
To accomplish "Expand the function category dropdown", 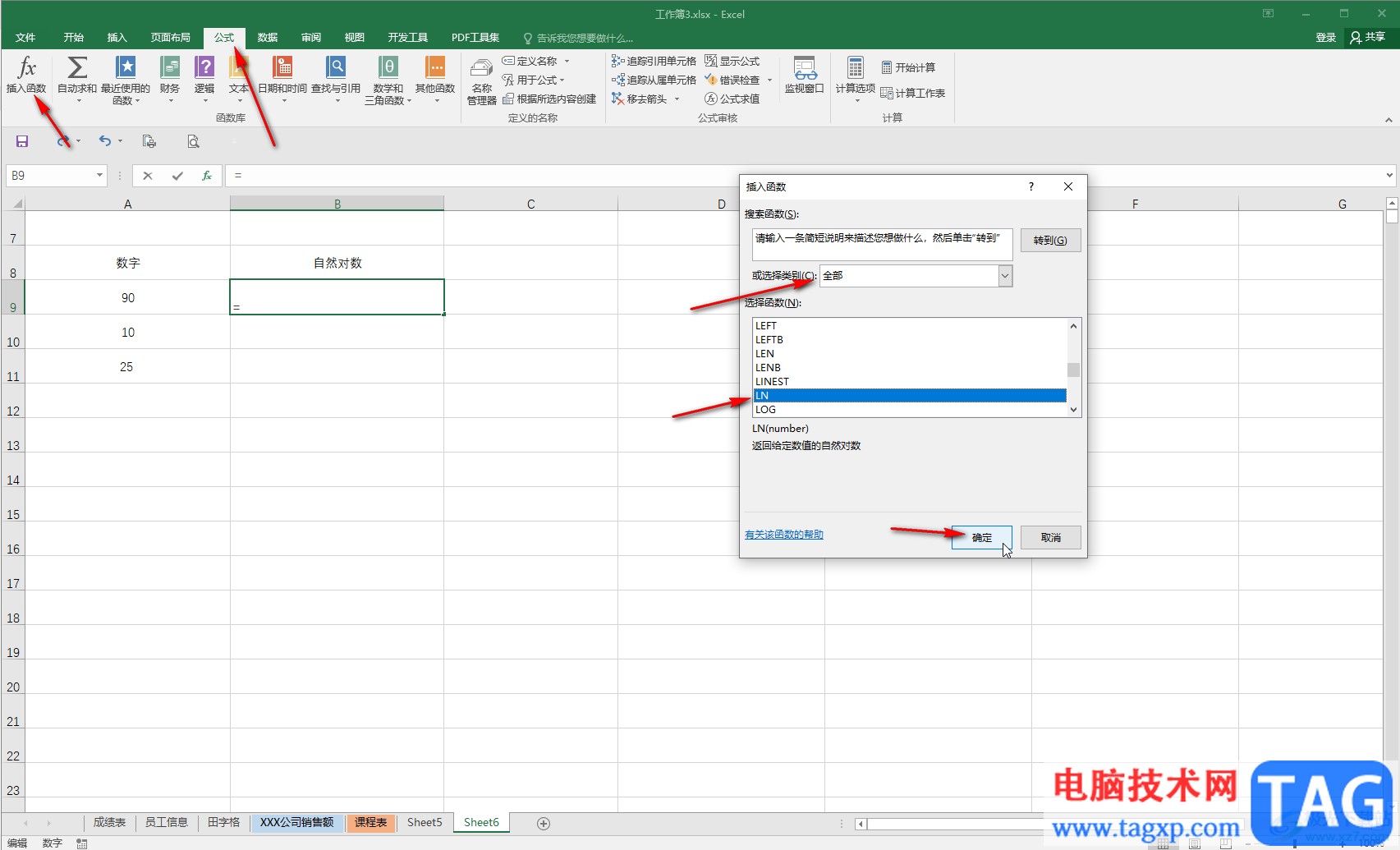I will pyautogui.click(x=1005, y=276).
